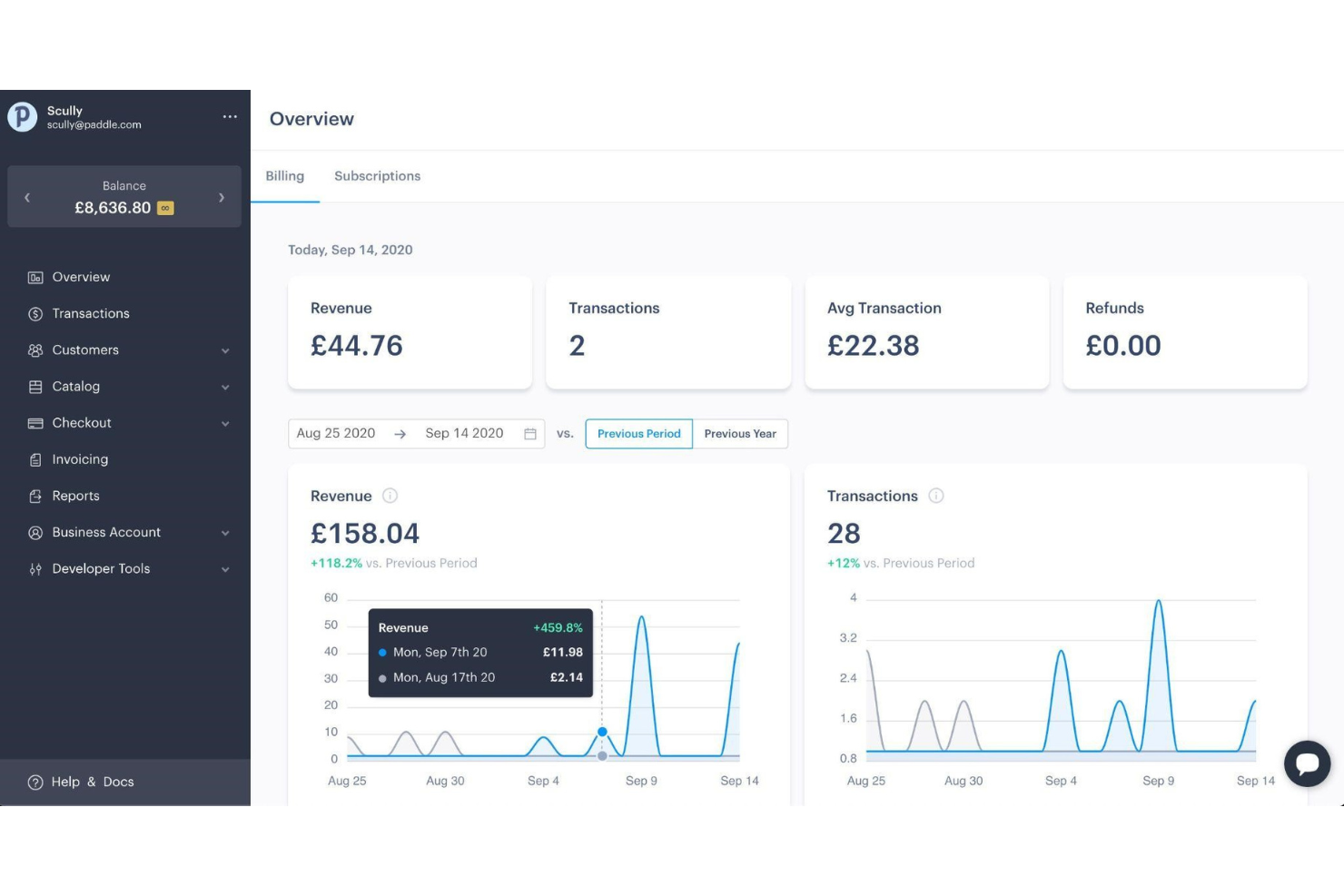The height and width of the screenshot is (896, 1344).
Task: Compare against Previous Period
Action: point(639,434)
